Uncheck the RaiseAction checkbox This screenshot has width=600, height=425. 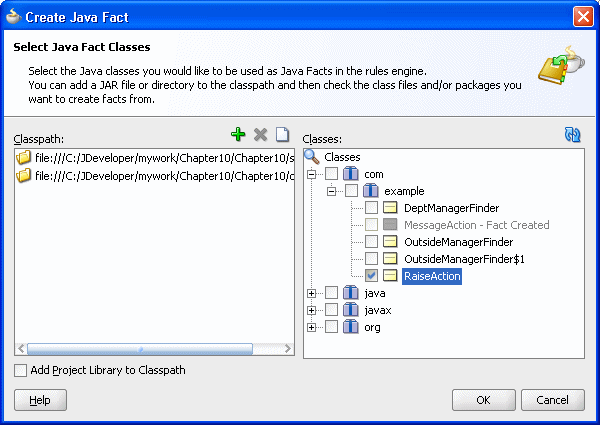coord(371,275)
